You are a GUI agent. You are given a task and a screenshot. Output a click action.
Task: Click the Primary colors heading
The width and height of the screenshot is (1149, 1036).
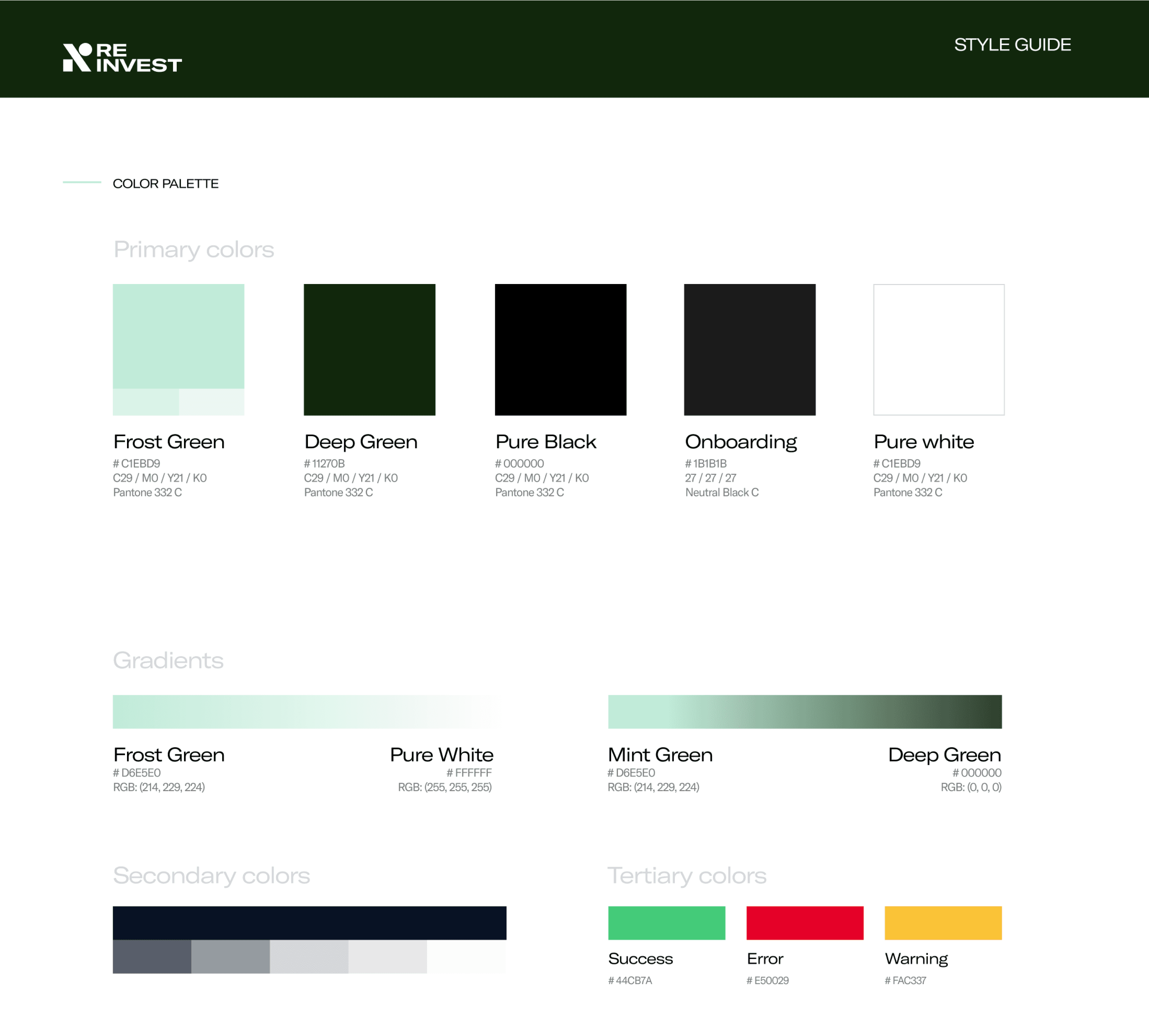[193, 249]
